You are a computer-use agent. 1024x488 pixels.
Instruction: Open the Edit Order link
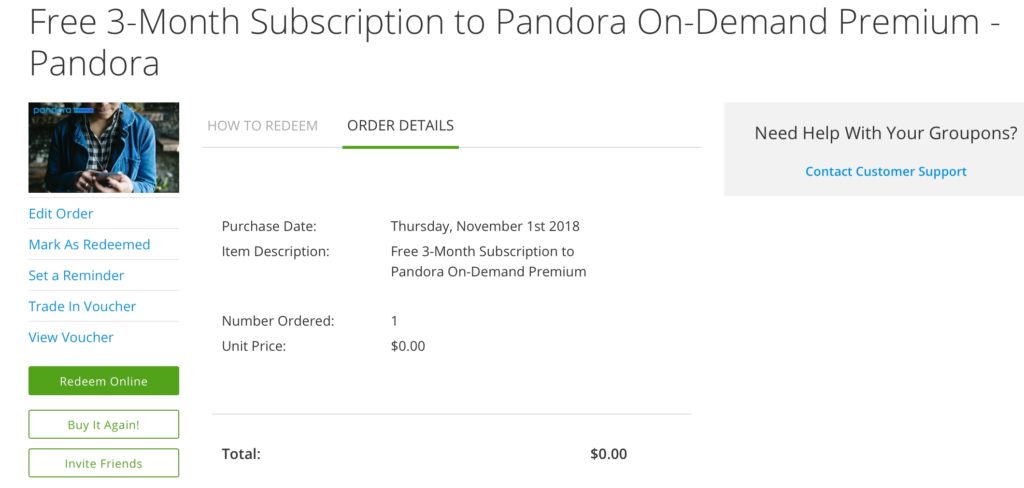point(61,214)
